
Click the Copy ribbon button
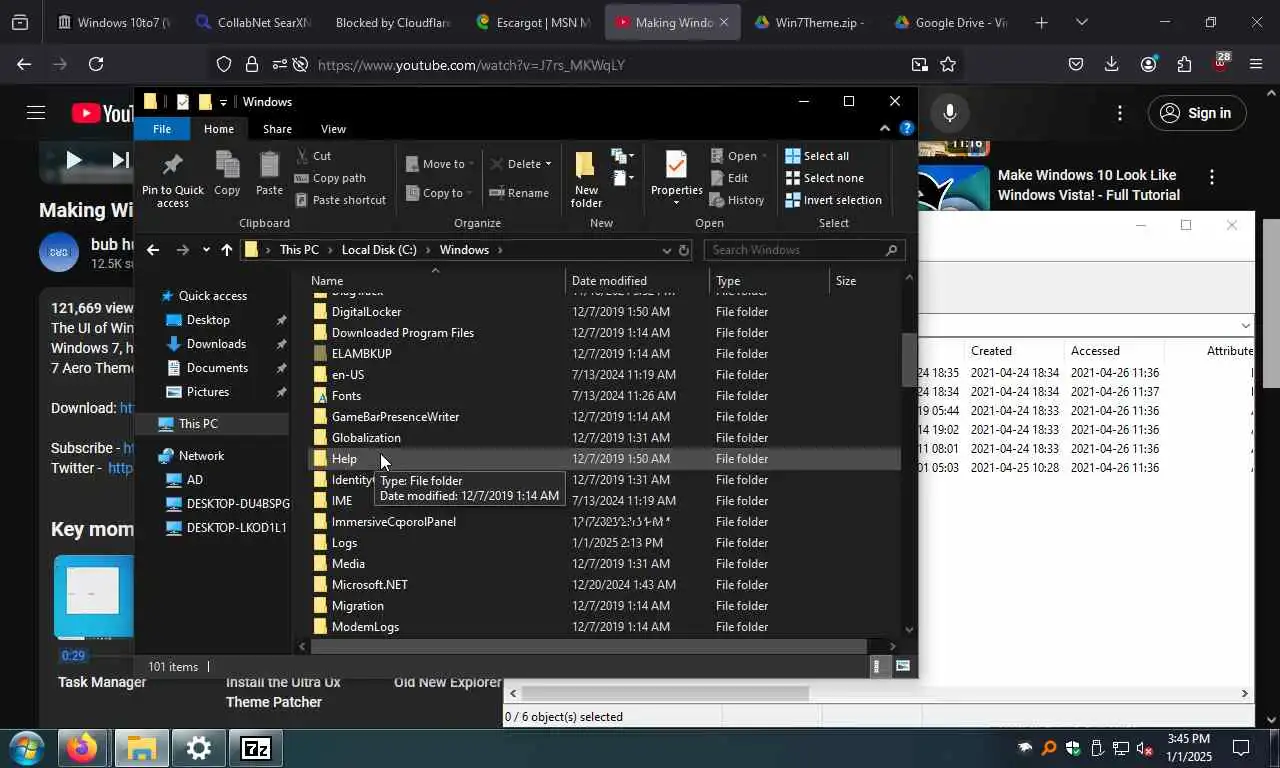point(227,174)
